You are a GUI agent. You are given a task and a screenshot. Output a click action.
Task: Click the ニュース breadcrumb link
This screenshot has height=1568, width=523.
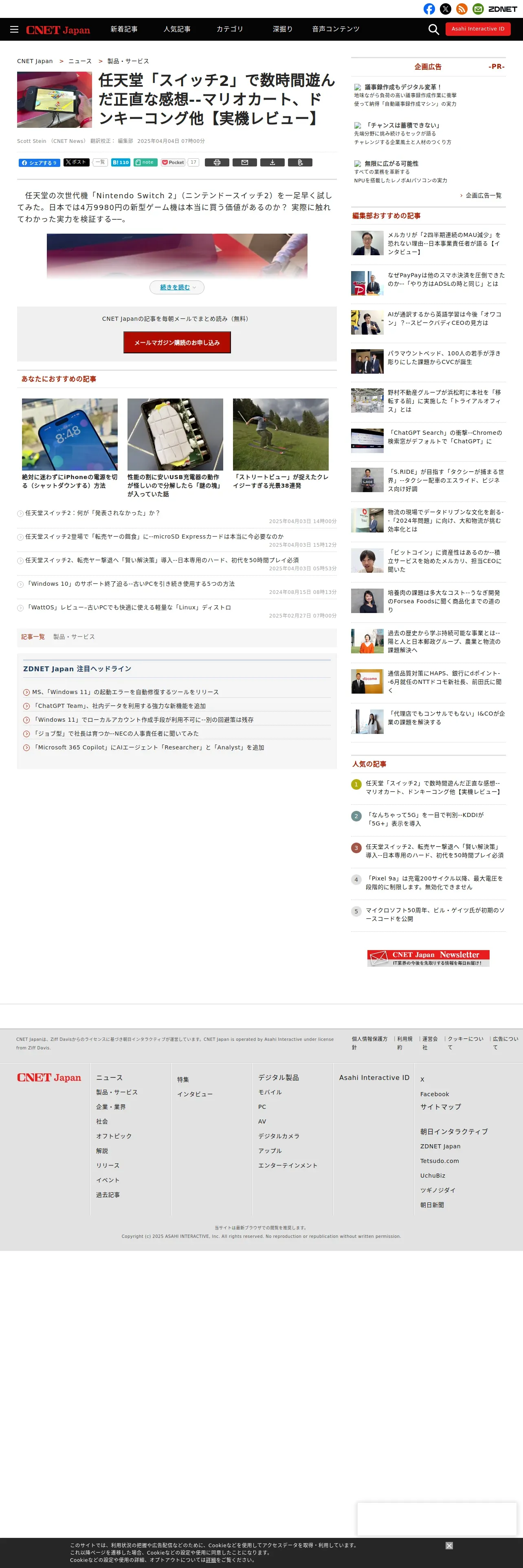click(80, 61)
